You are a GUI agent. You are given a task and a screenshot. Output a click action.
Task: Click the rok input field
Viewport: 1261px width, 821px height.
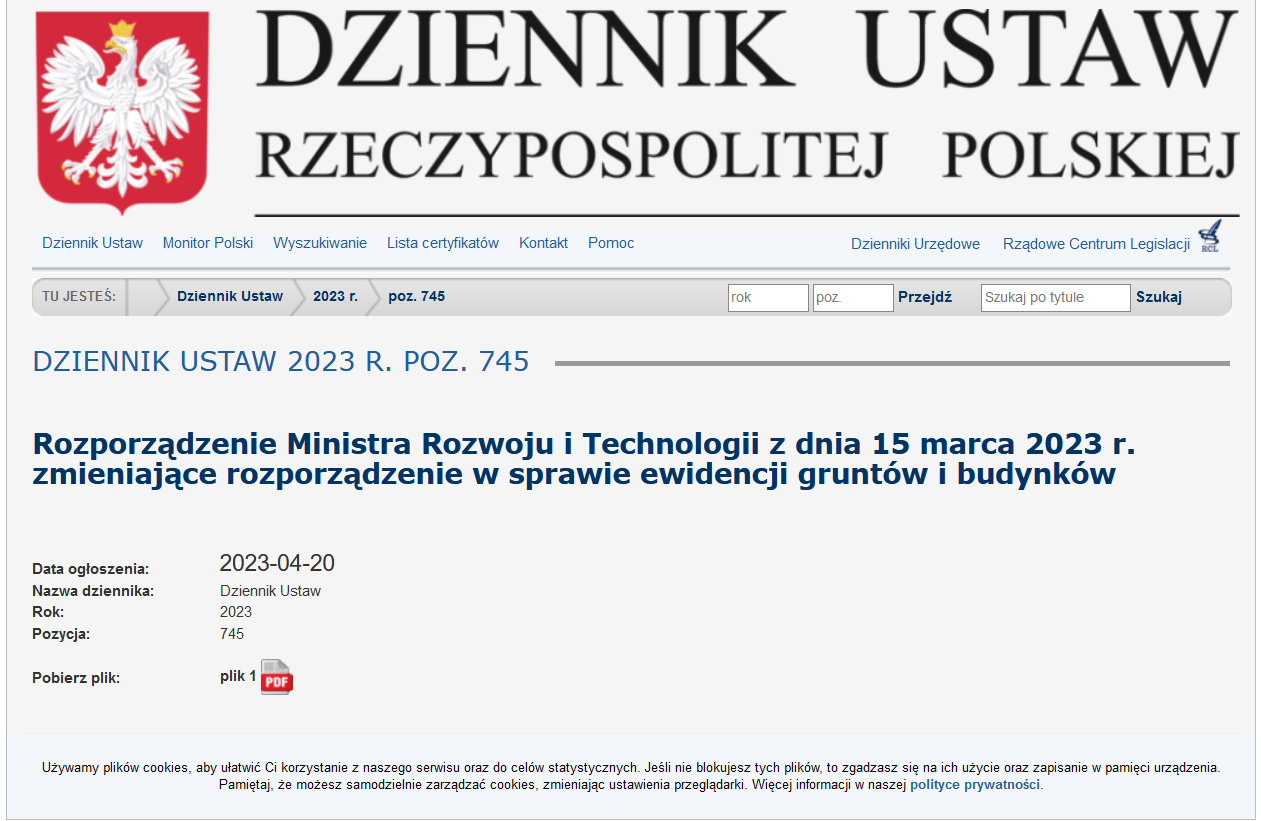(768, 297)
